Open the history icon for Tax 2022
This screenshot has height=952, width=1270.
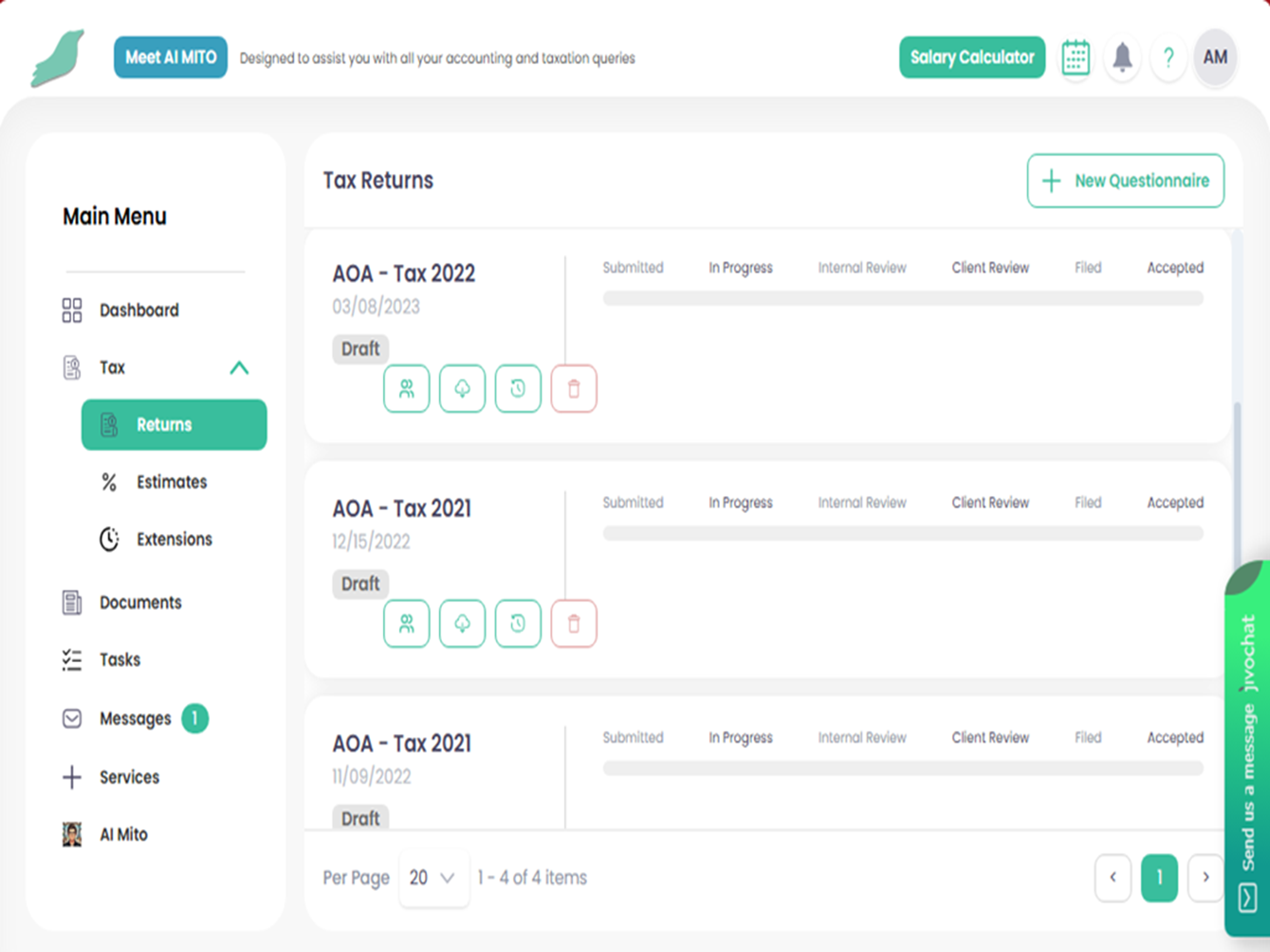click(x=518, y=389)
